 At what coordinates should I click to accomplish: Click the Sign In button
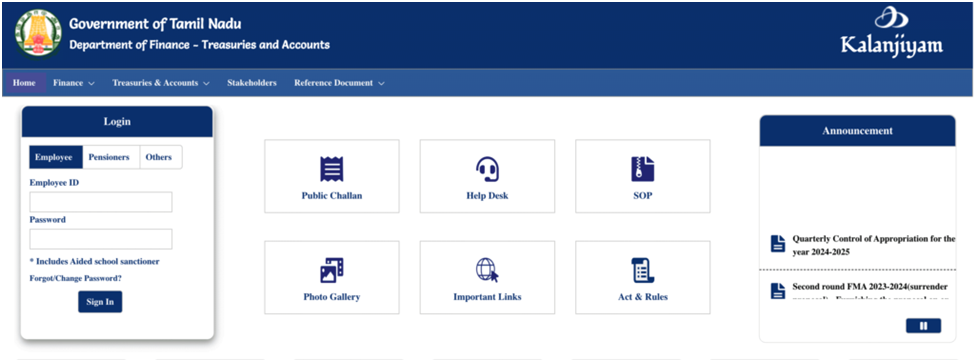coord(100,302)
